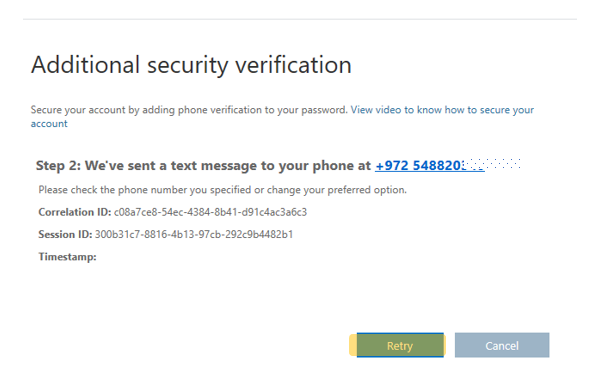The image size is (589, 367).
Task: Open the 'View video to know how' link
Action: (x=402, y=110)
